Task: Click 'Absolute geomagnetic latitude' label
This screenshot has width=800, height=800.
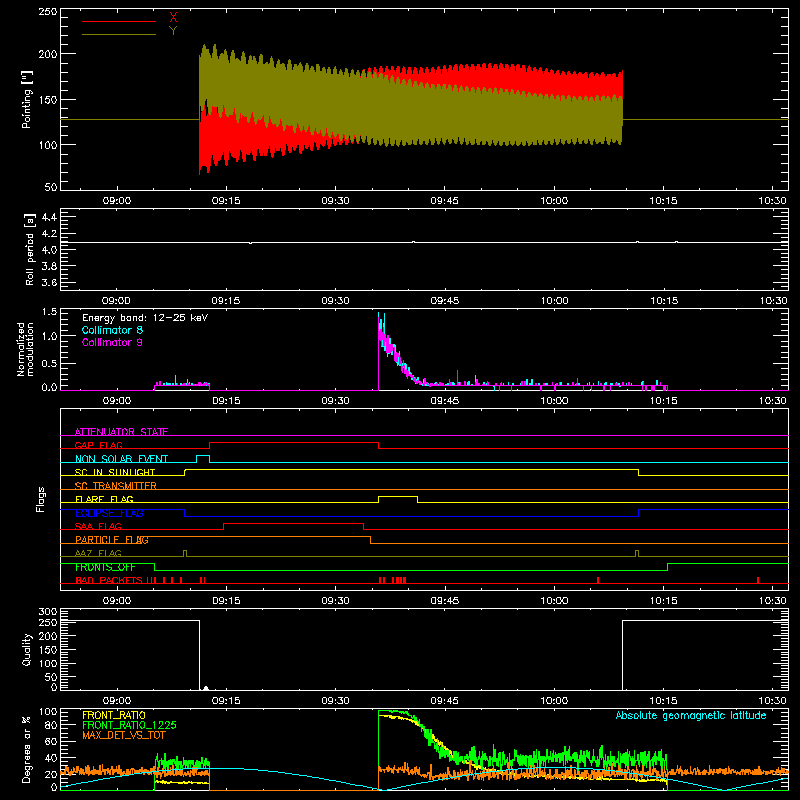Action: (691, 715)
